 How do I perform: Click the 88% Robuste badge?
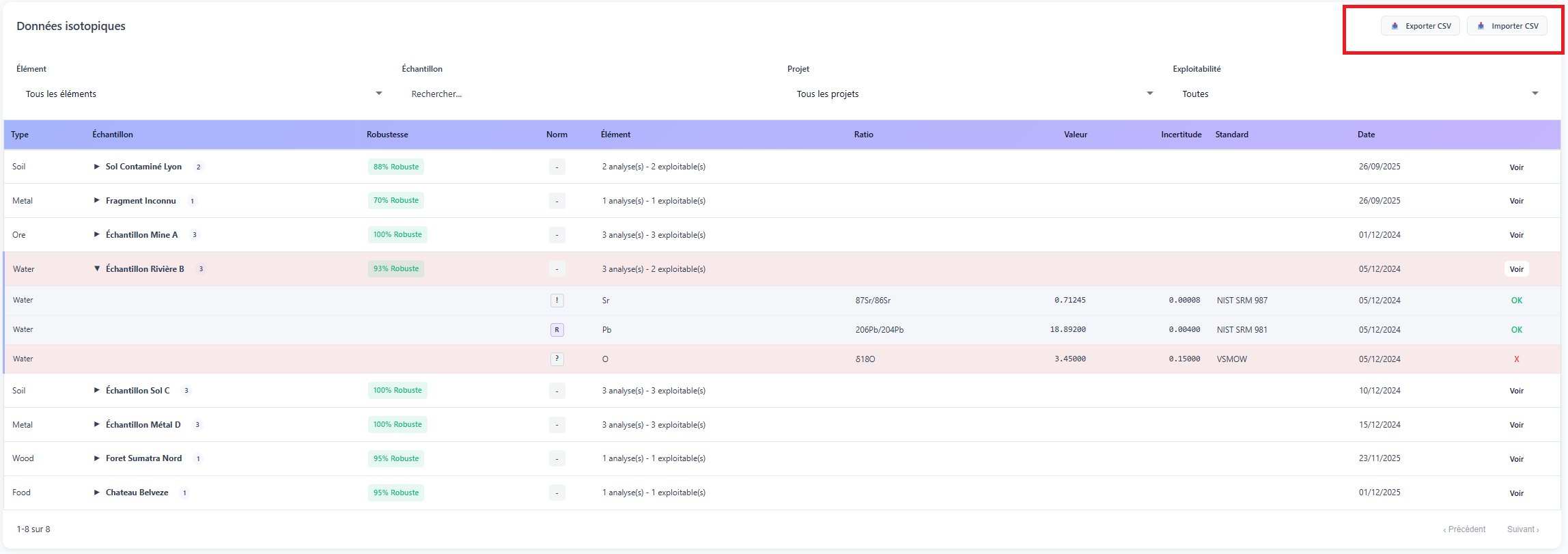point(396,167)
